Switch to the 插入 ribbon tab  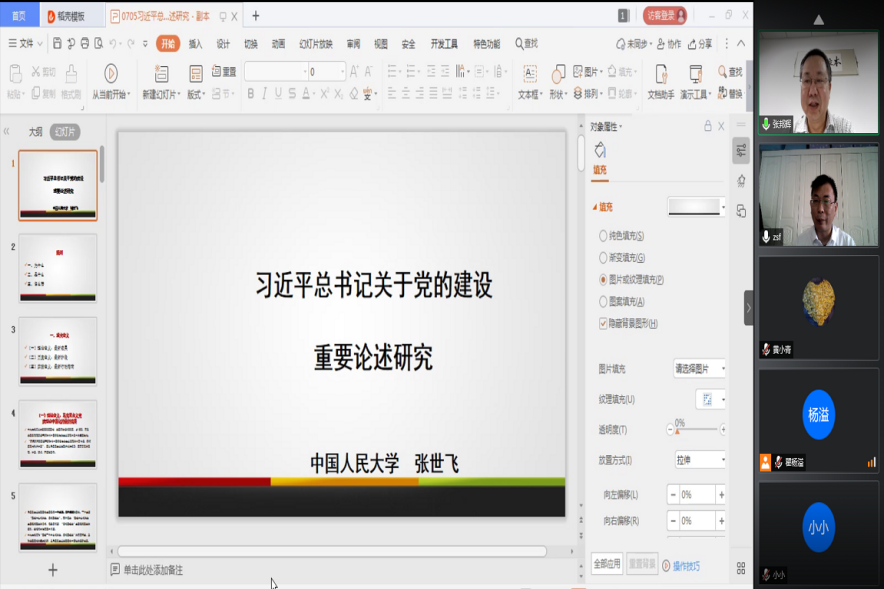(x=196, y=44)
